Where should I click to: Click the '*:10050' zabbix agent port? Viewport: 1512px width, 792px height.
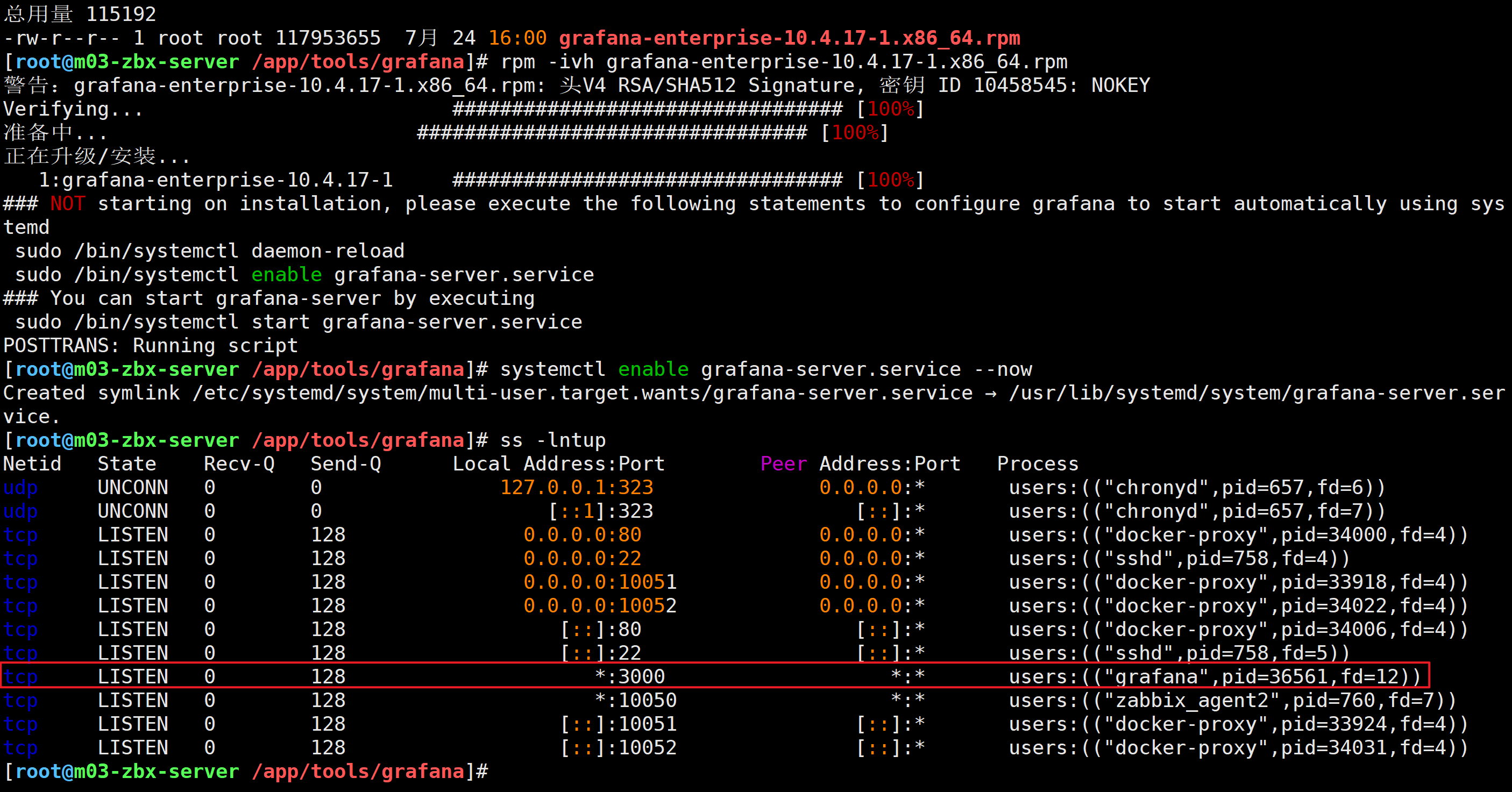[635, 701]
